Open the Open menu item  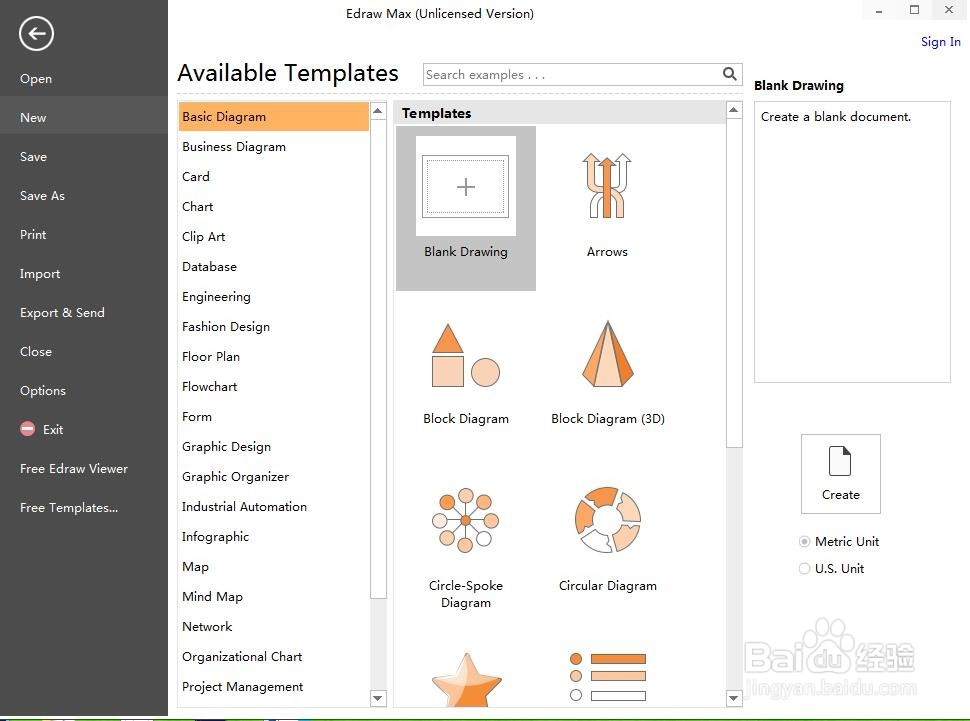click(36, 79)
